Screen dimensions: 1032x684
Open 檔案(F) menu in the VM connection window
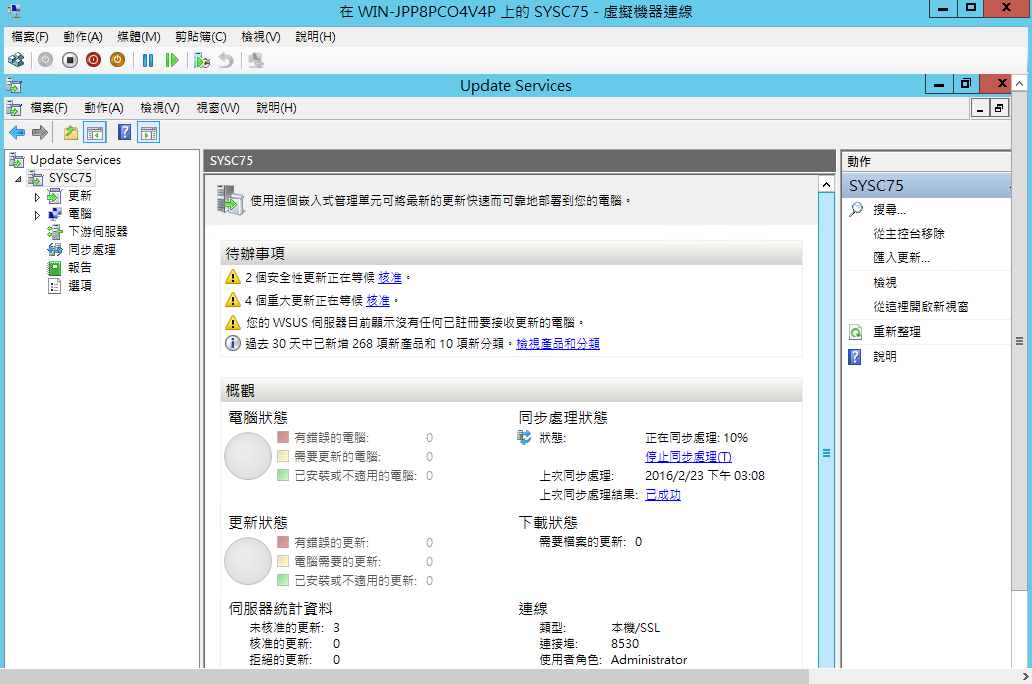click(x=30, y=37)
